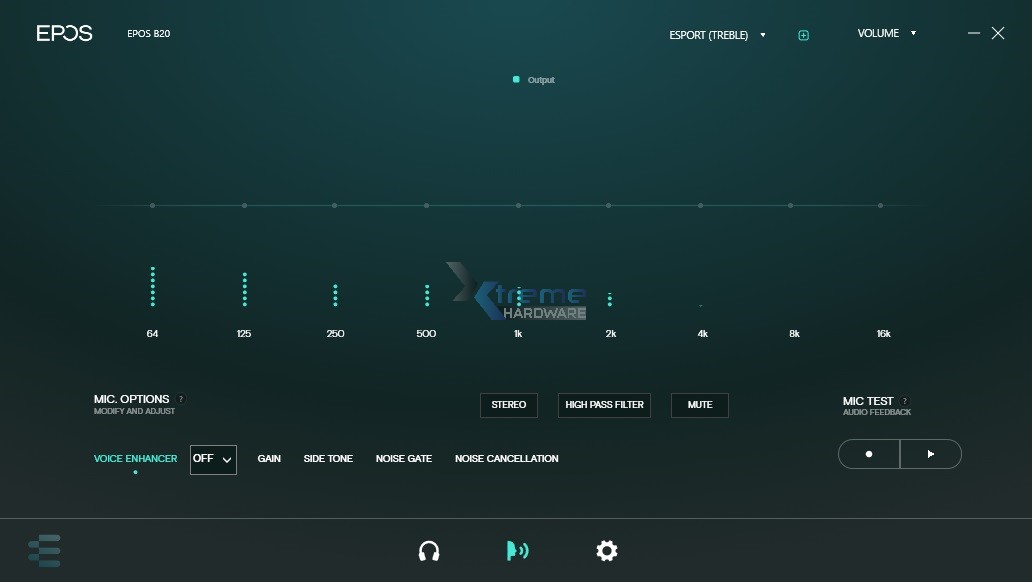This screenshot has height=582, width=1032.
Task: Click the Mic Test help question mark
Action: point(904,401)
